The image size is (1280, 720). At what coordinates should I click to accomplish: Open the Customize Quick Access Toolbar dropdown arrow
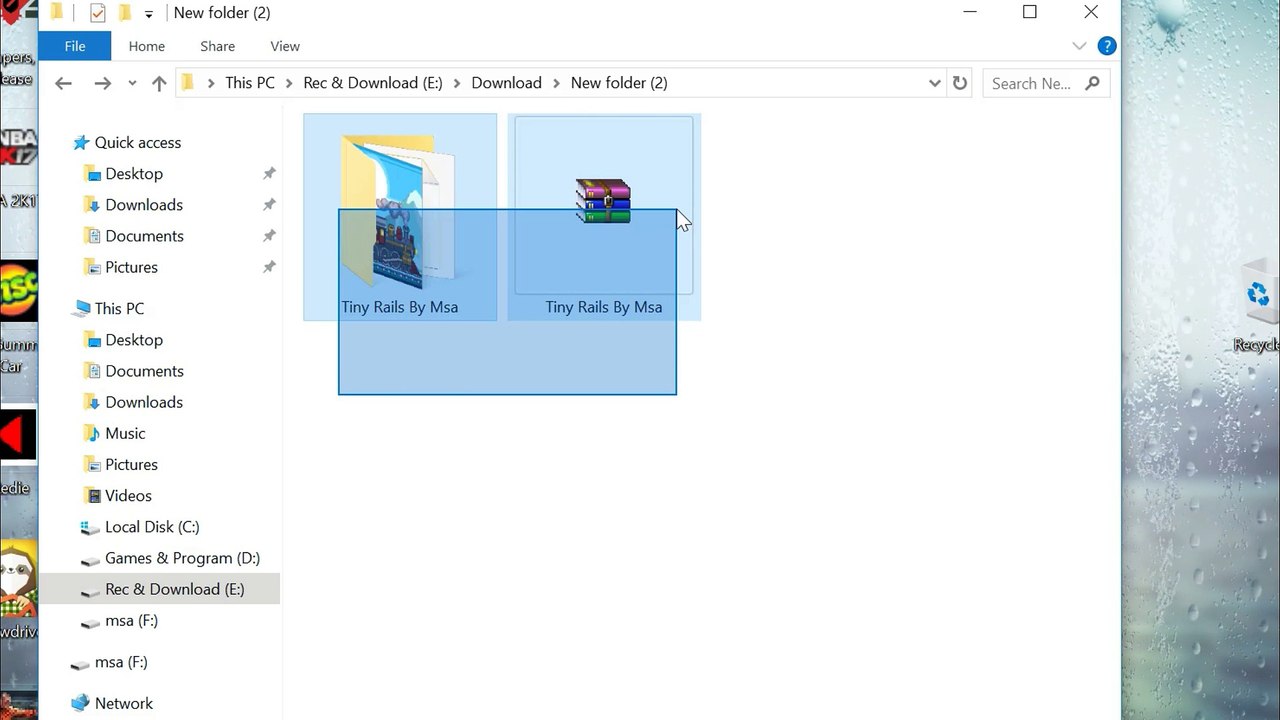[149, 14]
